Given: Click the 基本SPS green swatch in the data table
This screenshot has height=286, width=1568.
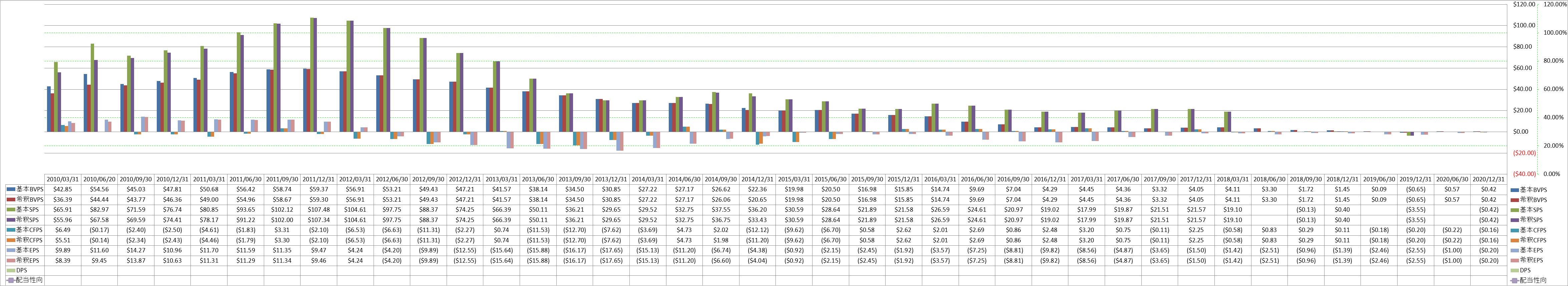Looking at the screenshot, I should click(x=11, y=209).
